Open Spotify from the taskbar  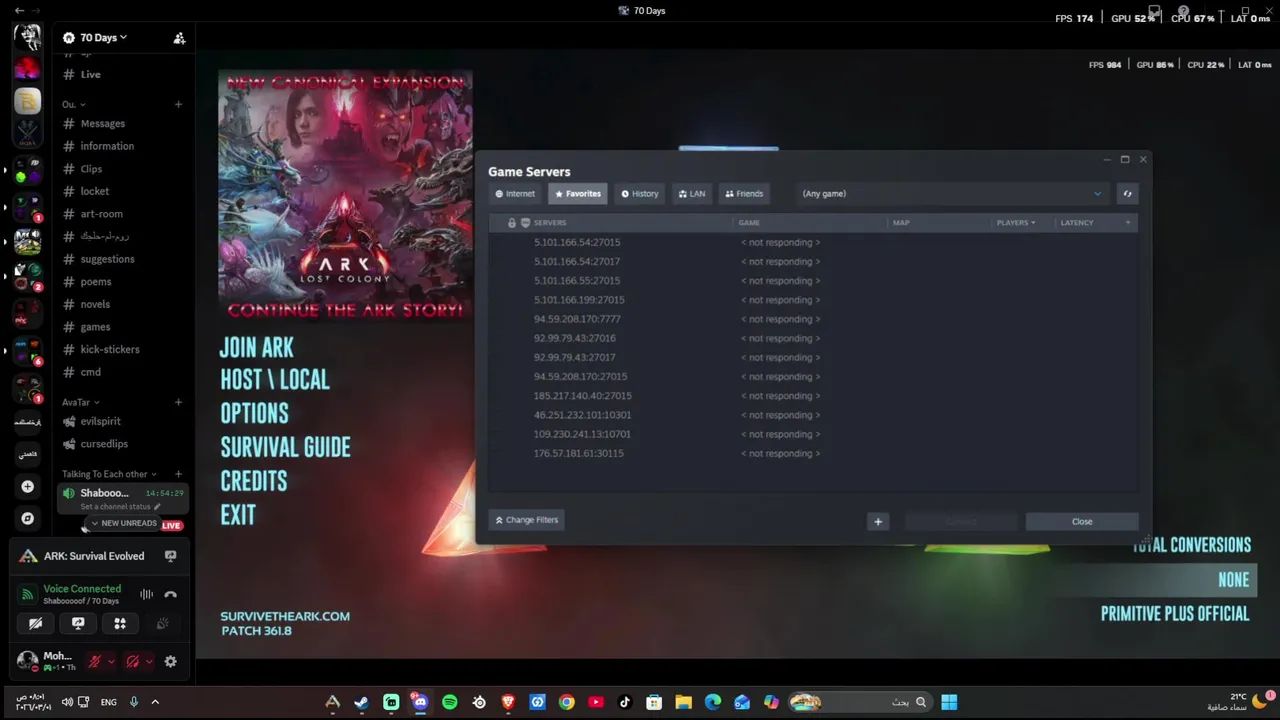(x=449, y=702)
